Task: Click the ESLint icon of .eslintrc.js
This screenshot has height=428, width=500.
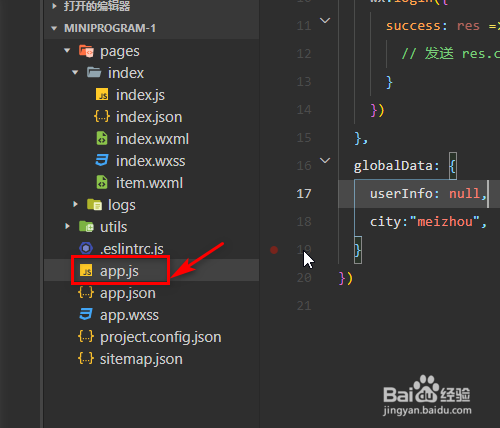Action: (86, 248)
